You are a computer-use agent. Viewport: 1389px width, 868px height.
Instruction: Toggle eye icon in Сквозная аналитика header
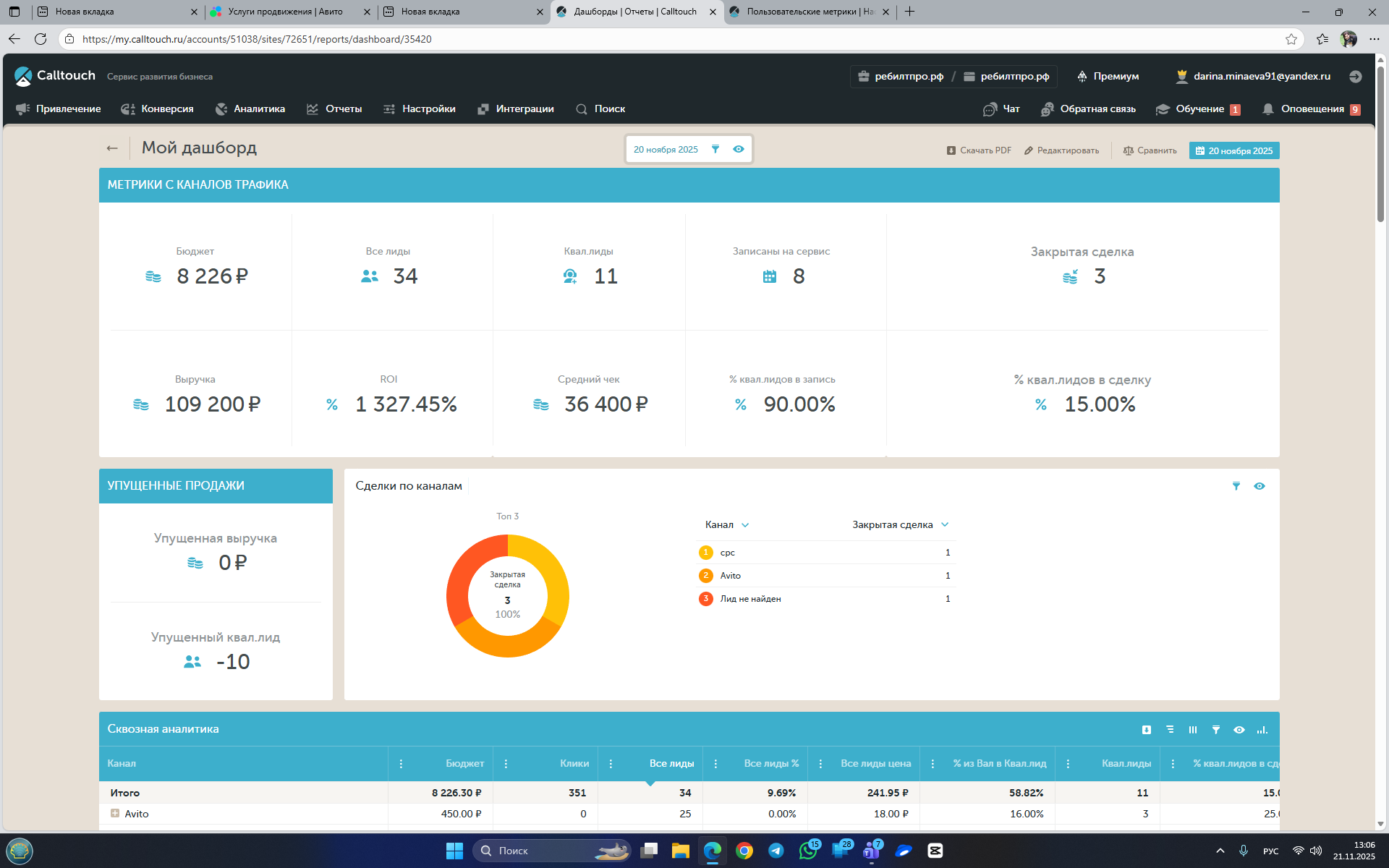point(1239,730)
